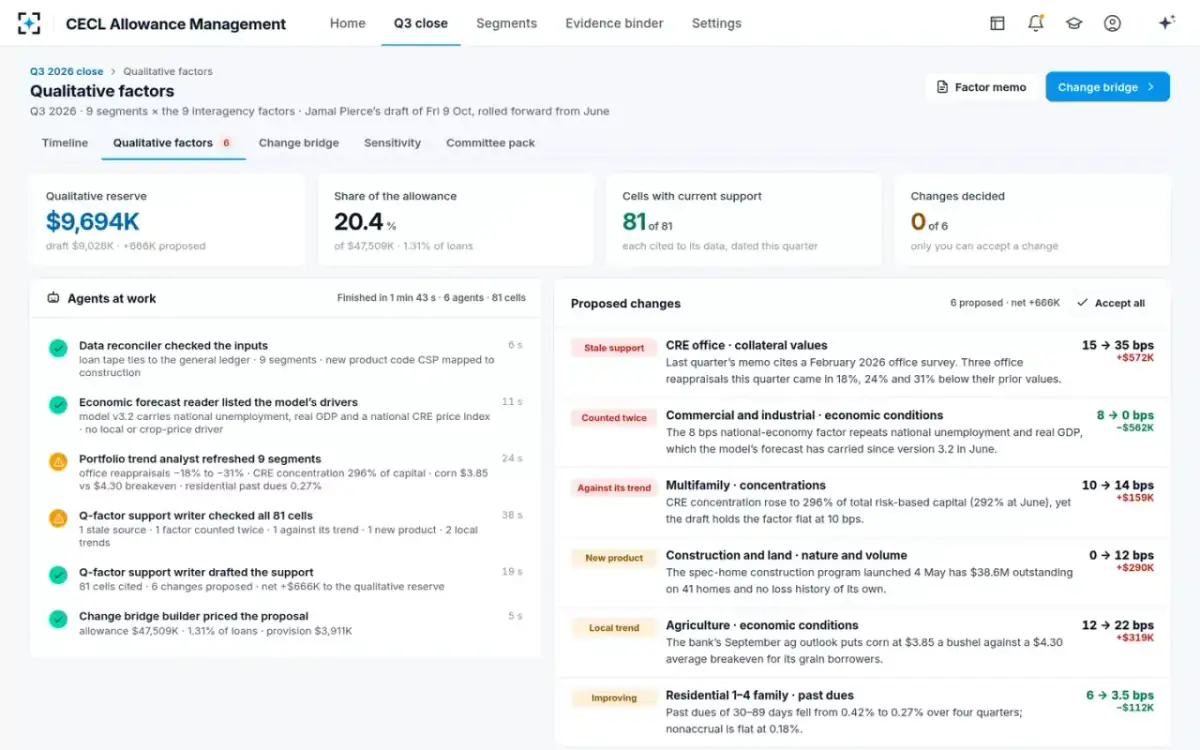
Task: Switch to the Timeline tab
Action: click(x=65, y=143)
